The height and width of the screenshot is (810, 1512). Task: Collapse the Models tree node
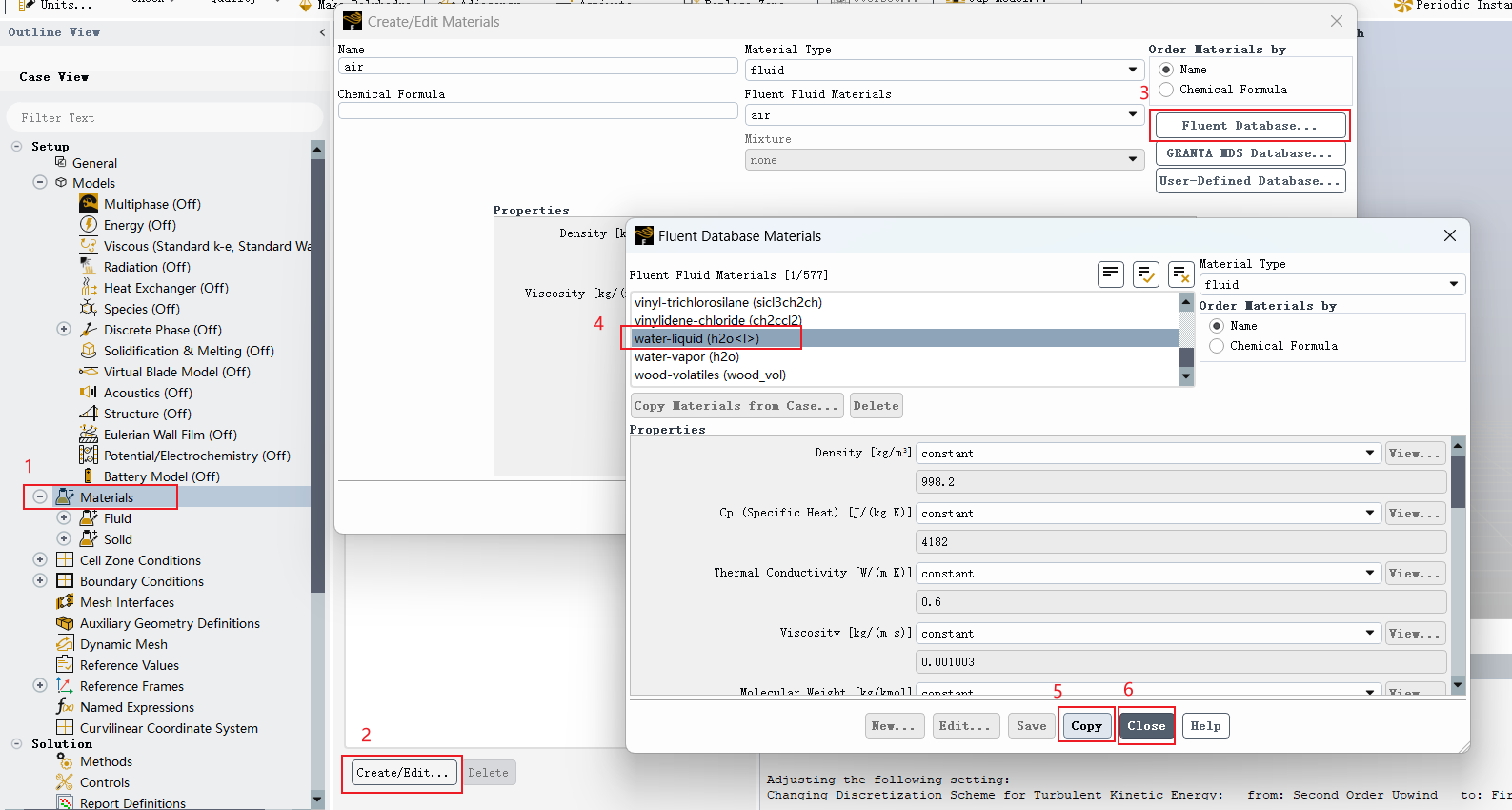click(x=40, y=182)
